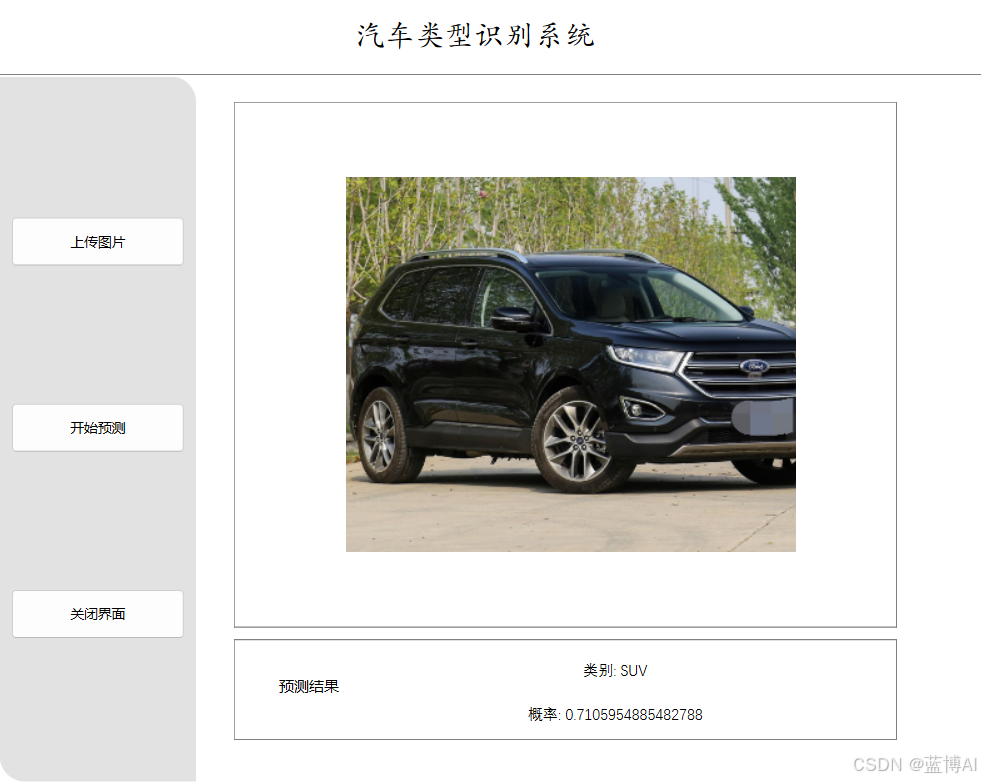Click the side mirror of the SUV
This screenshot has width=981, height=782.
512,318
